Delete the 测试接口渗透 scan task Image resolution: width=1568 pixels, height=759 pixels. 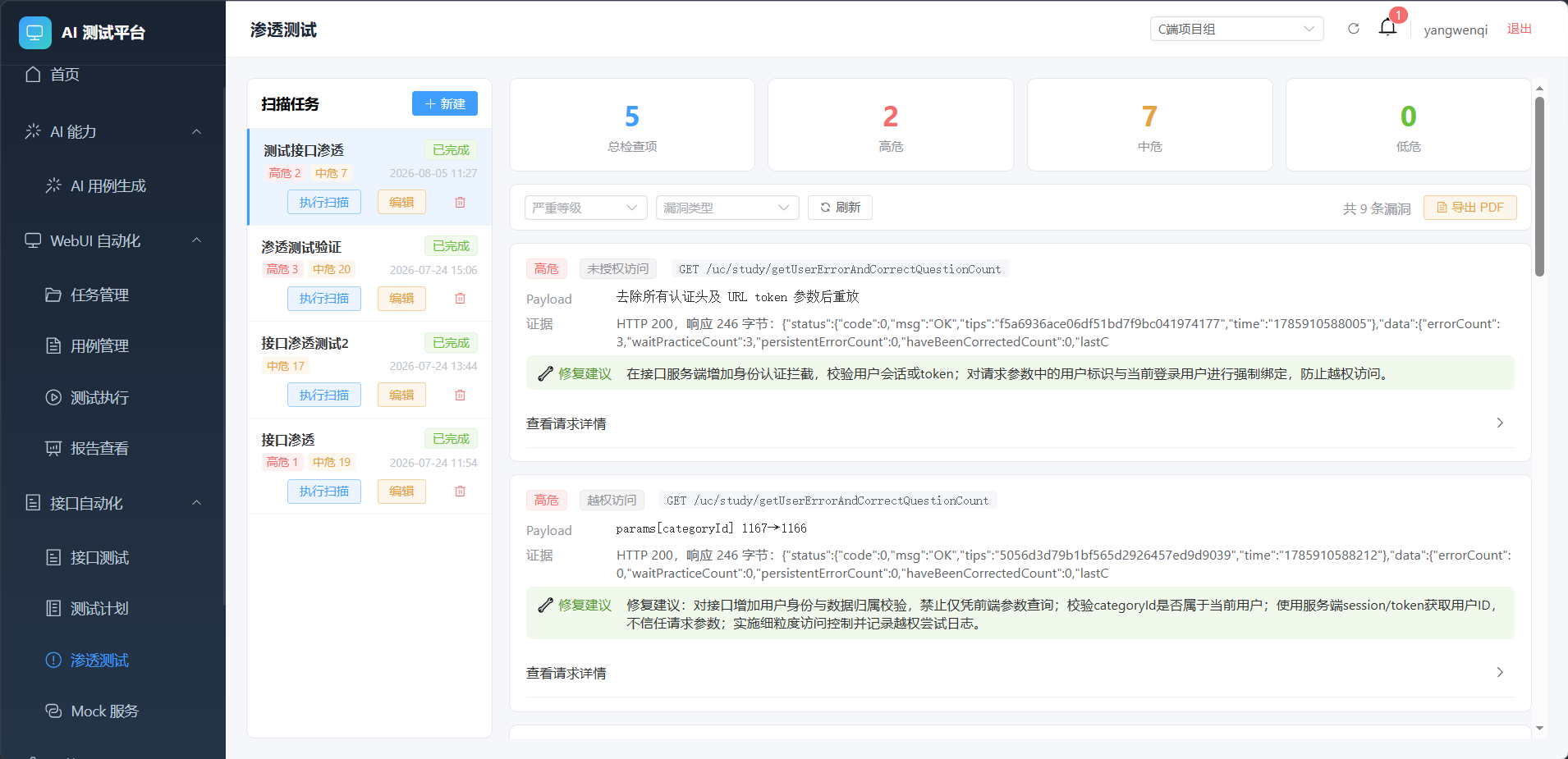461,202
